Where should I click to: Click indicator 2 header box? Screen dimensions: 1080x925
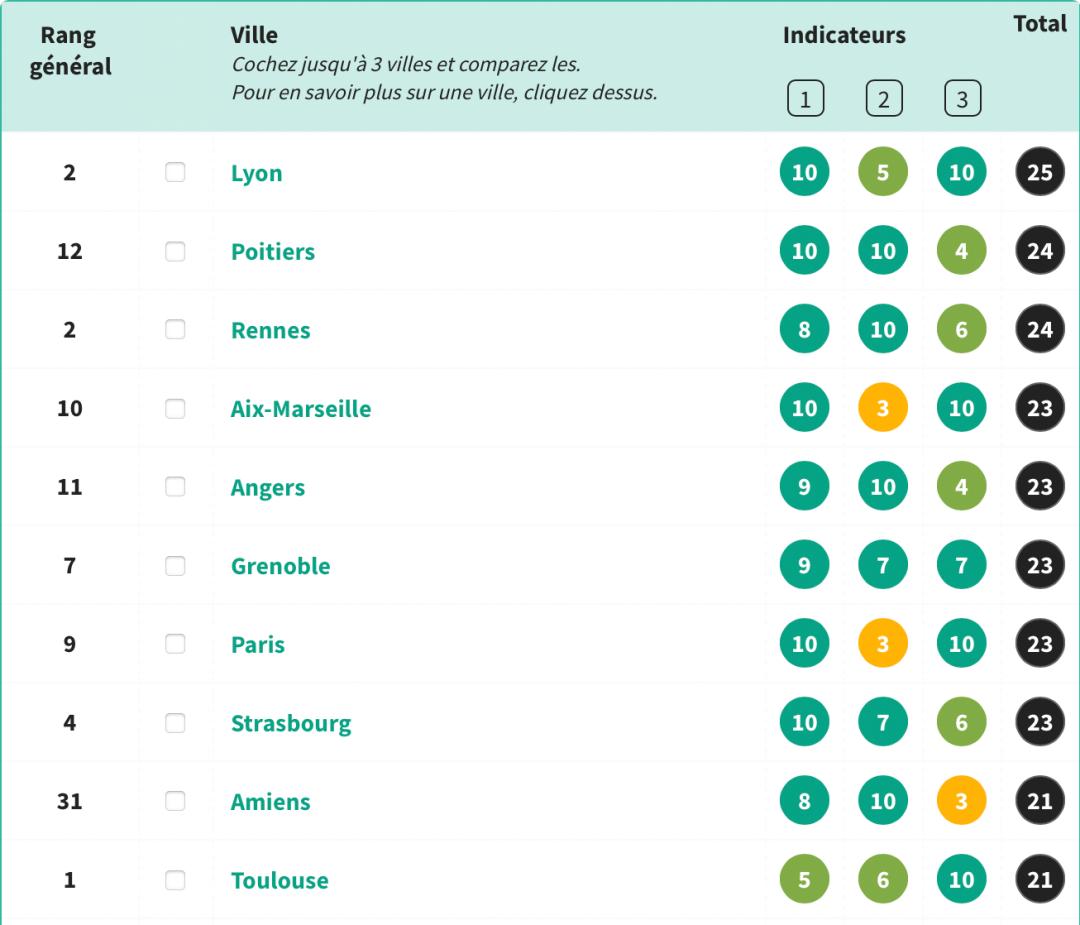(883, 98)
